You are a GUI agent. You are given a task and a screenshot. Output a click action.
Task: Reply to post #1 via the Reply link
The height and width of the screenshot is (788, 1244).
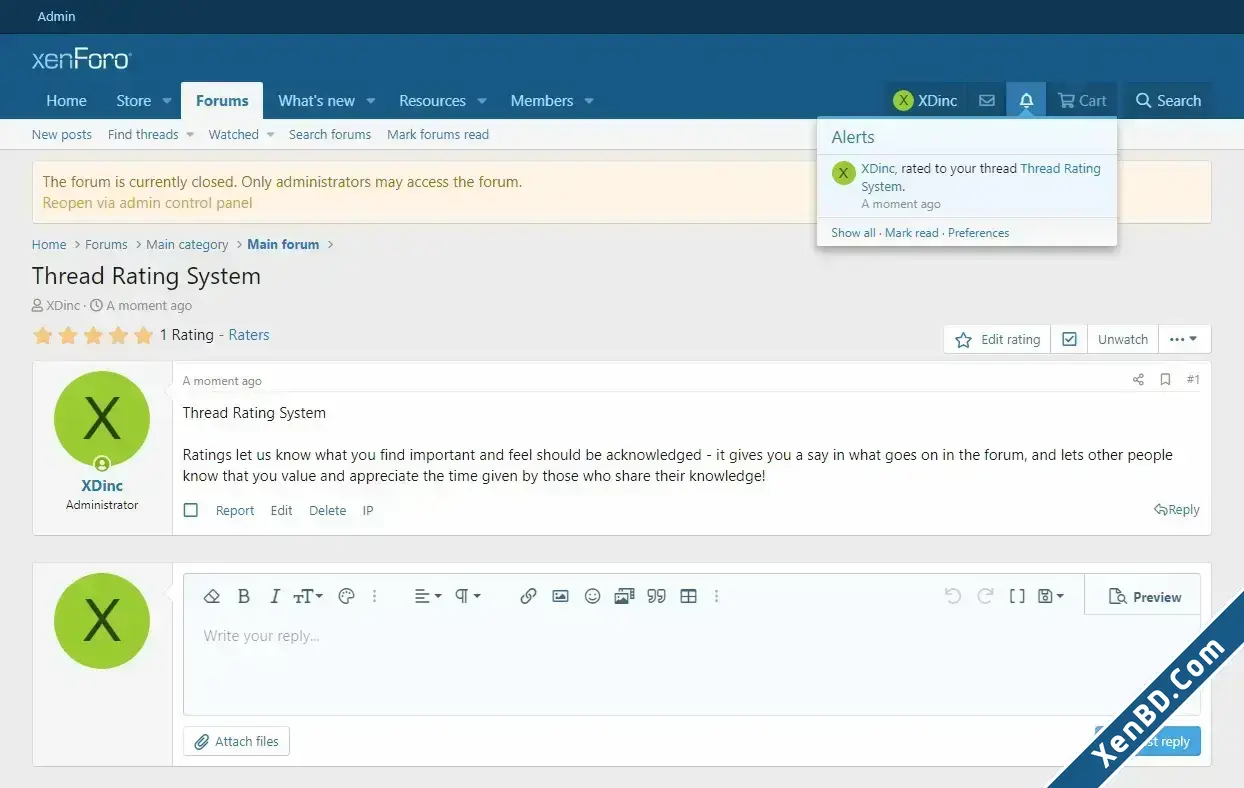[1177, 510]
